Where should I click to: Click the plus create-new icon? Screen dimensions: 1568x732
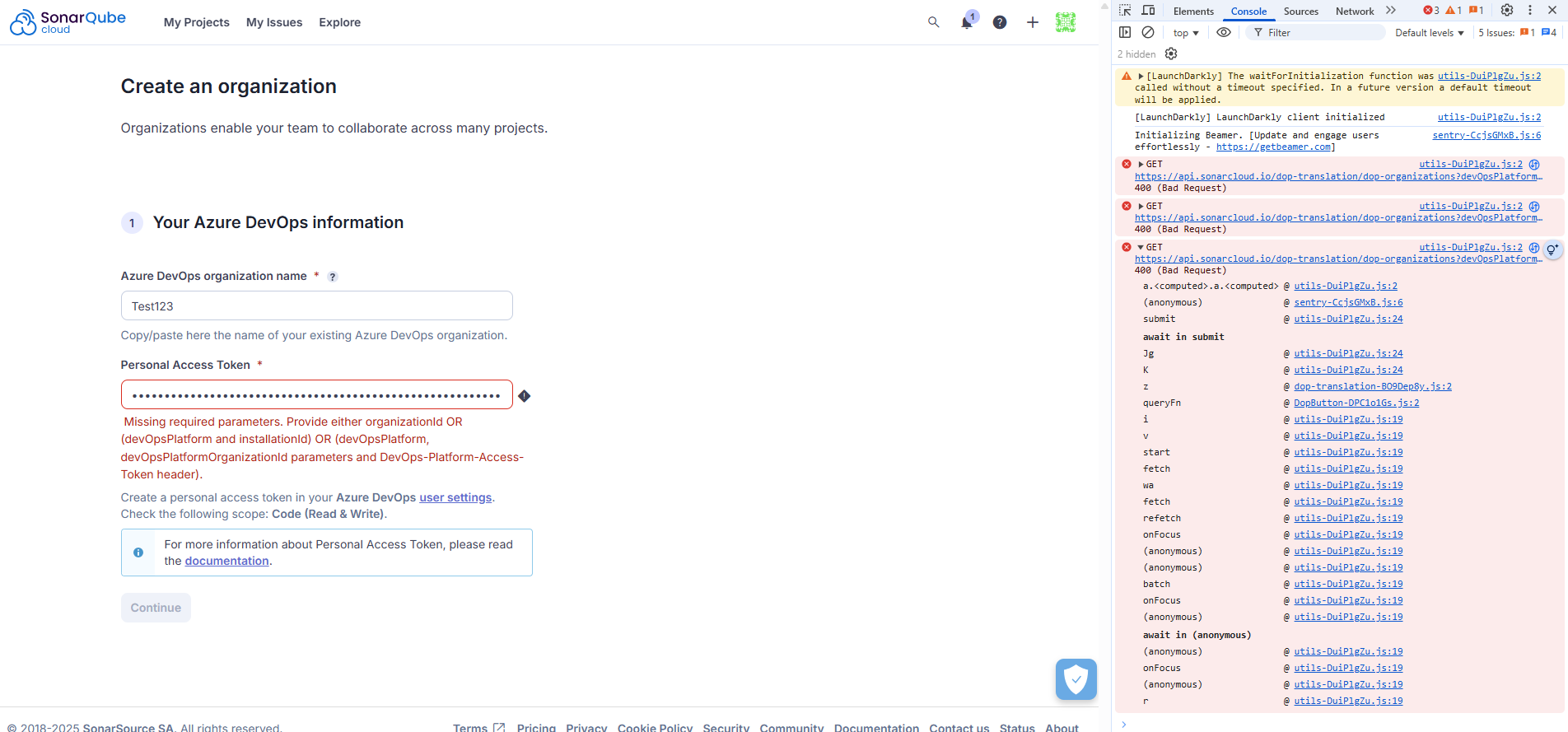(x=1033, y=22)
